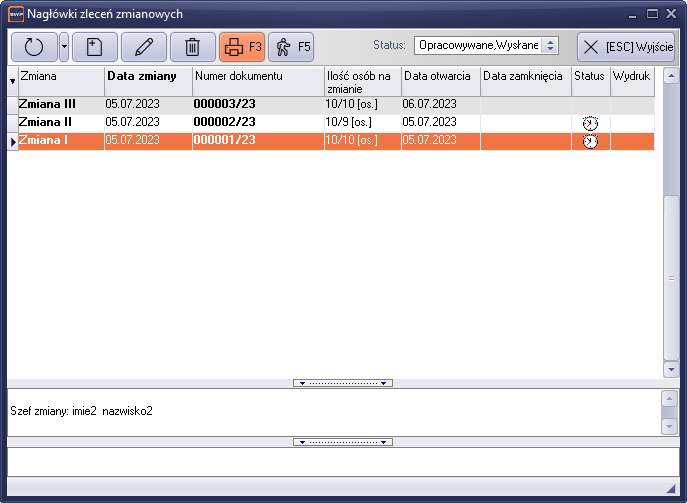The width and height of the screenshot is (687, 503).
Task: Click the new document add icon
Action: [x=95, y=47]
